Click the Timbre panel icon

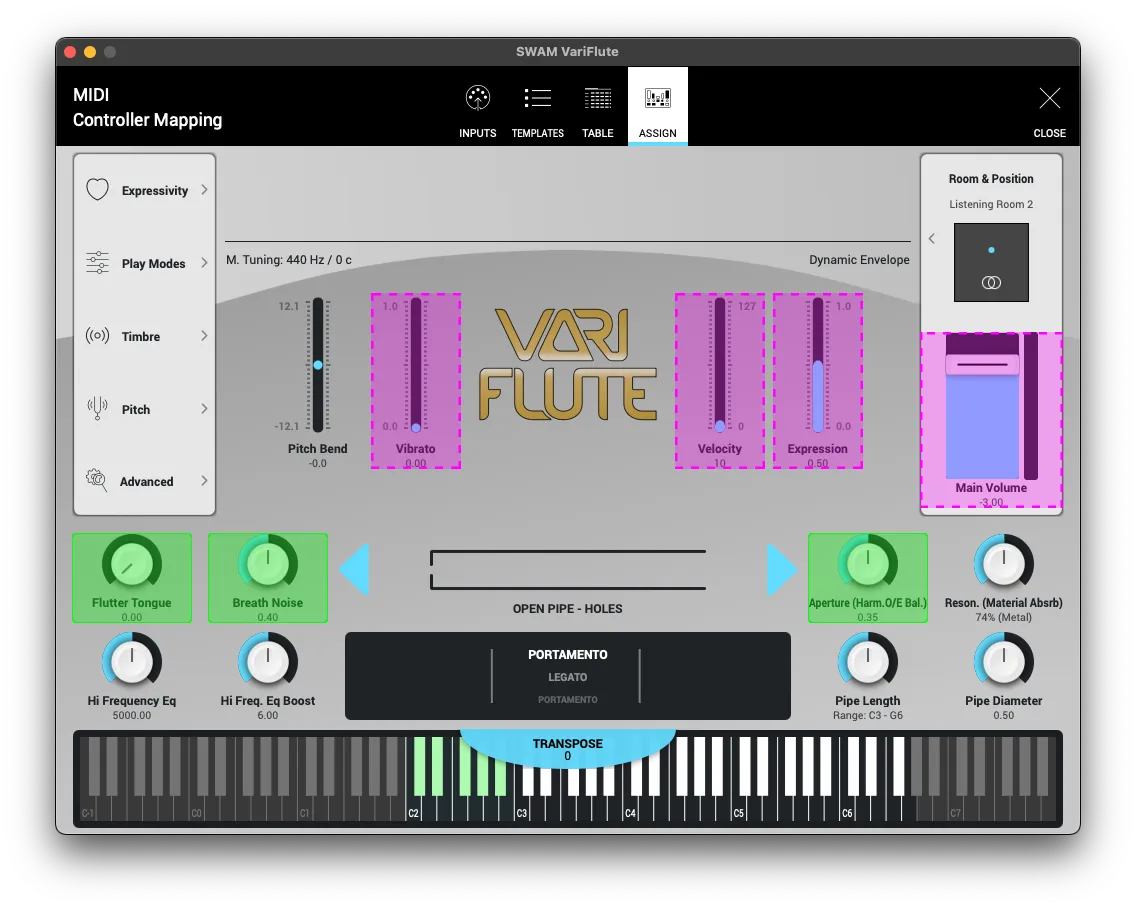97,335
